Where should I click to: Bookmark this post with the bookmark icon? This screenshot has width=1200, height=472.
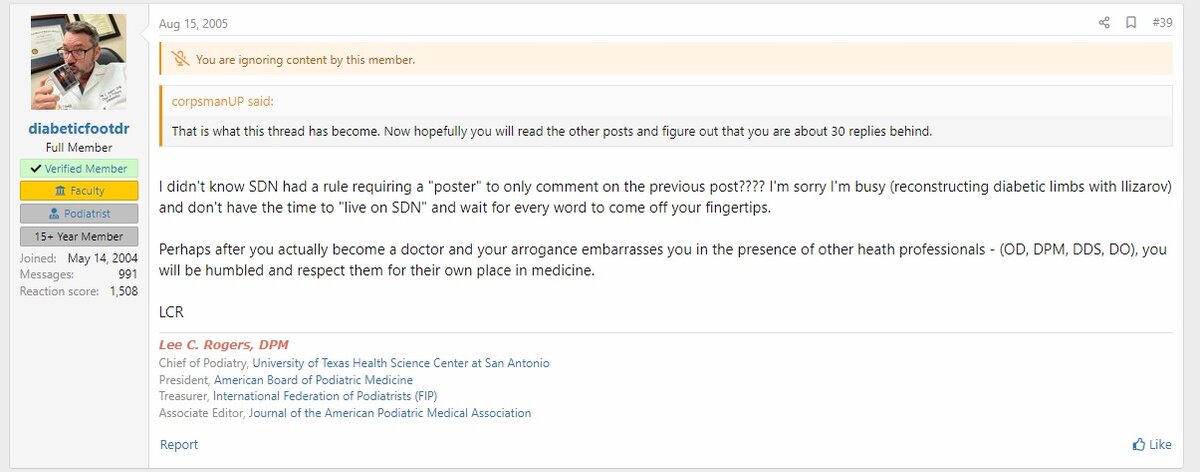coord(1131,22)
